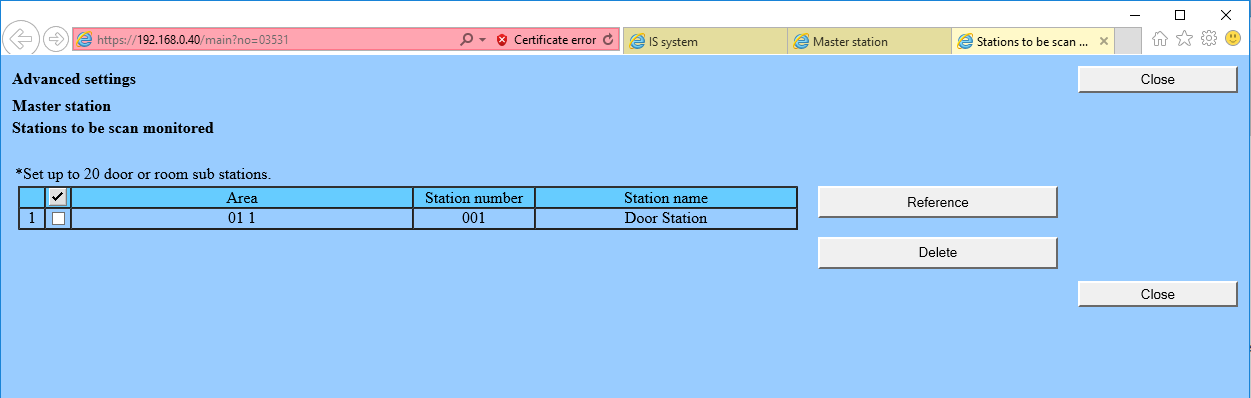This screenshot has width=1251, height=398.
Task: Switch to the Master station tab
Action: click(869, 41)
